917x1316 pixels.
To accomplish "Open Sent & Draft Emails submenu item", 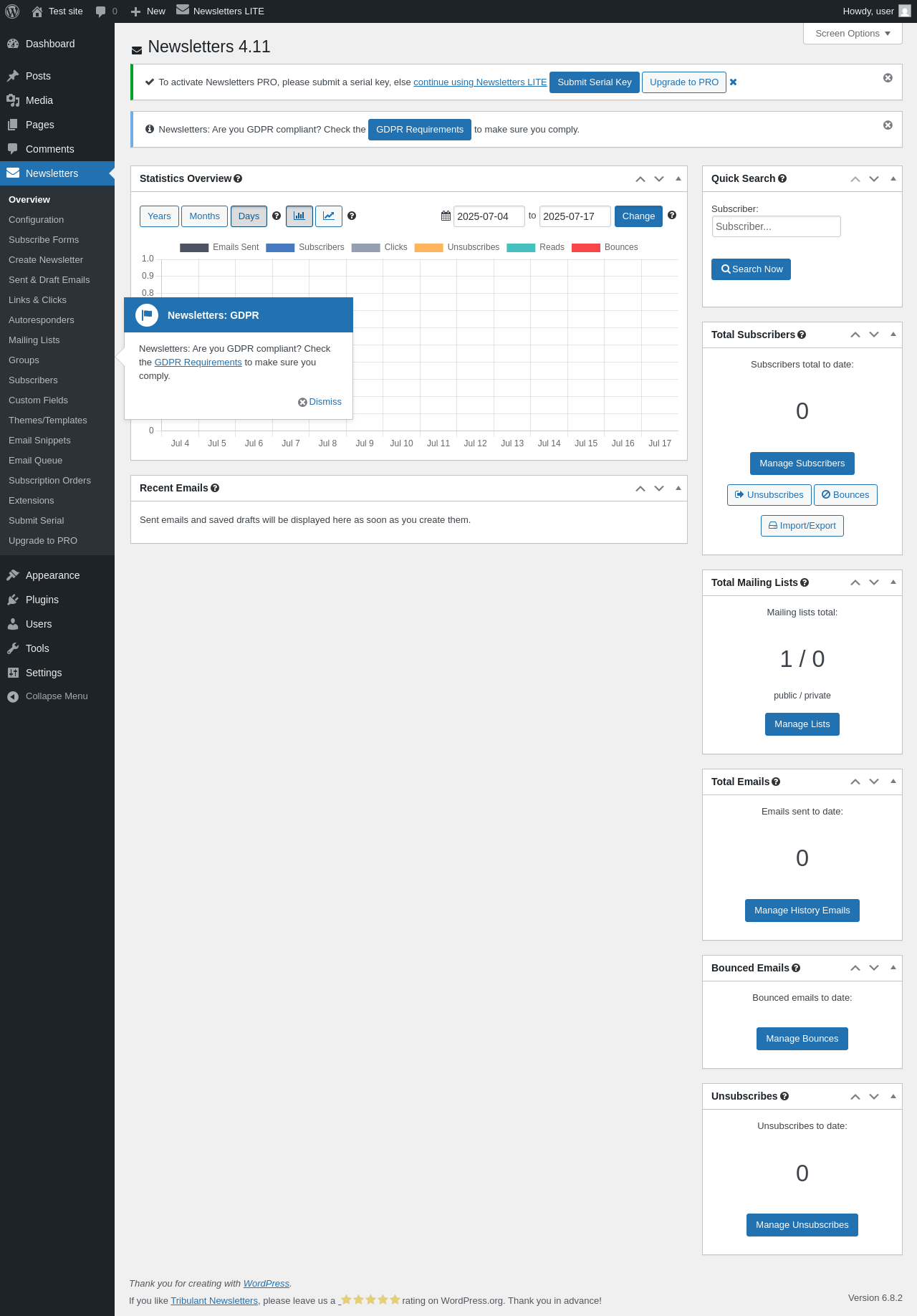I will pos(57,280).
